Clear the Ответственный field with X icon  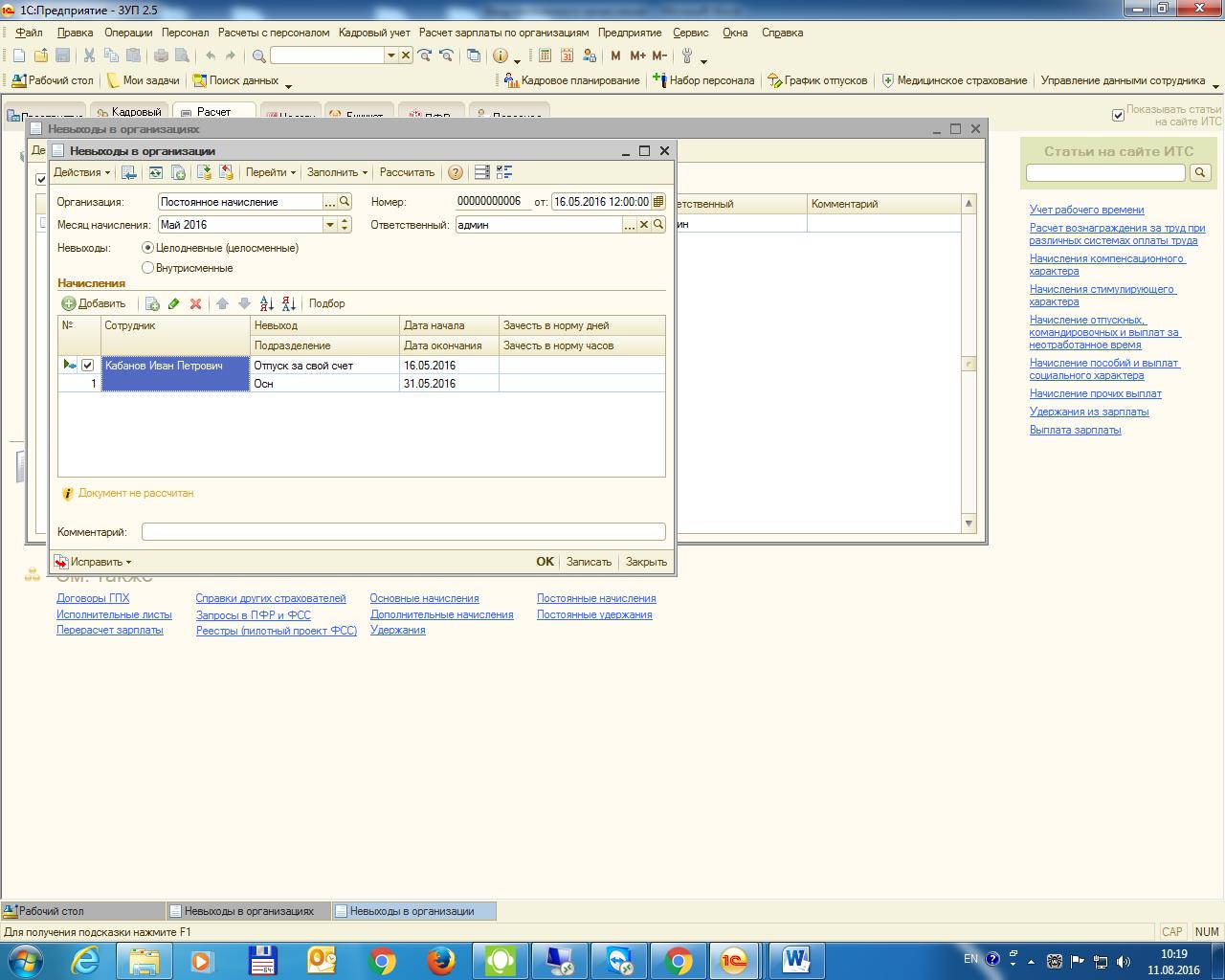tap(644, 225)
